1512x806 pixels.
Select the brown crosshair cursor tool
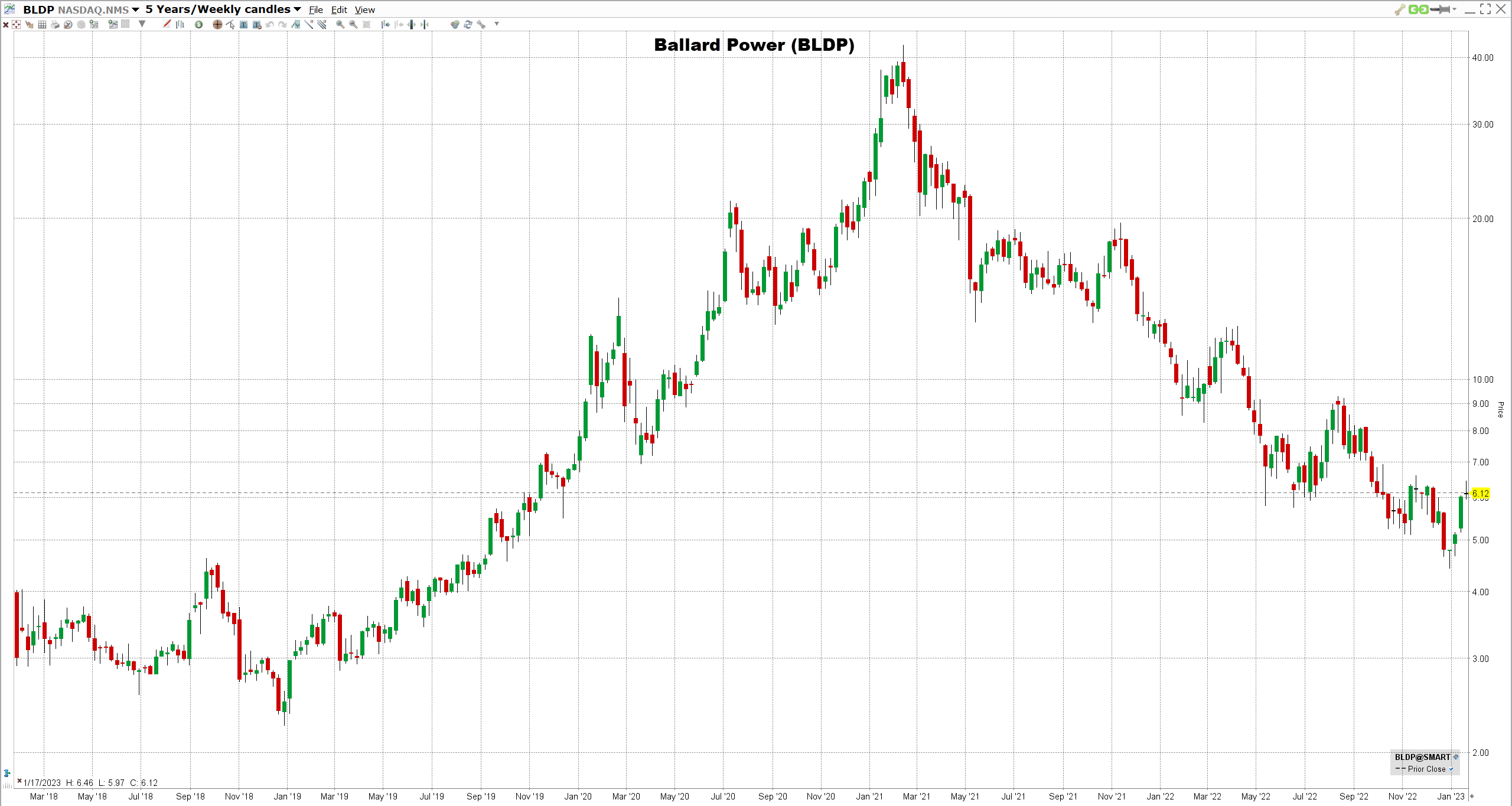point(217,25)
